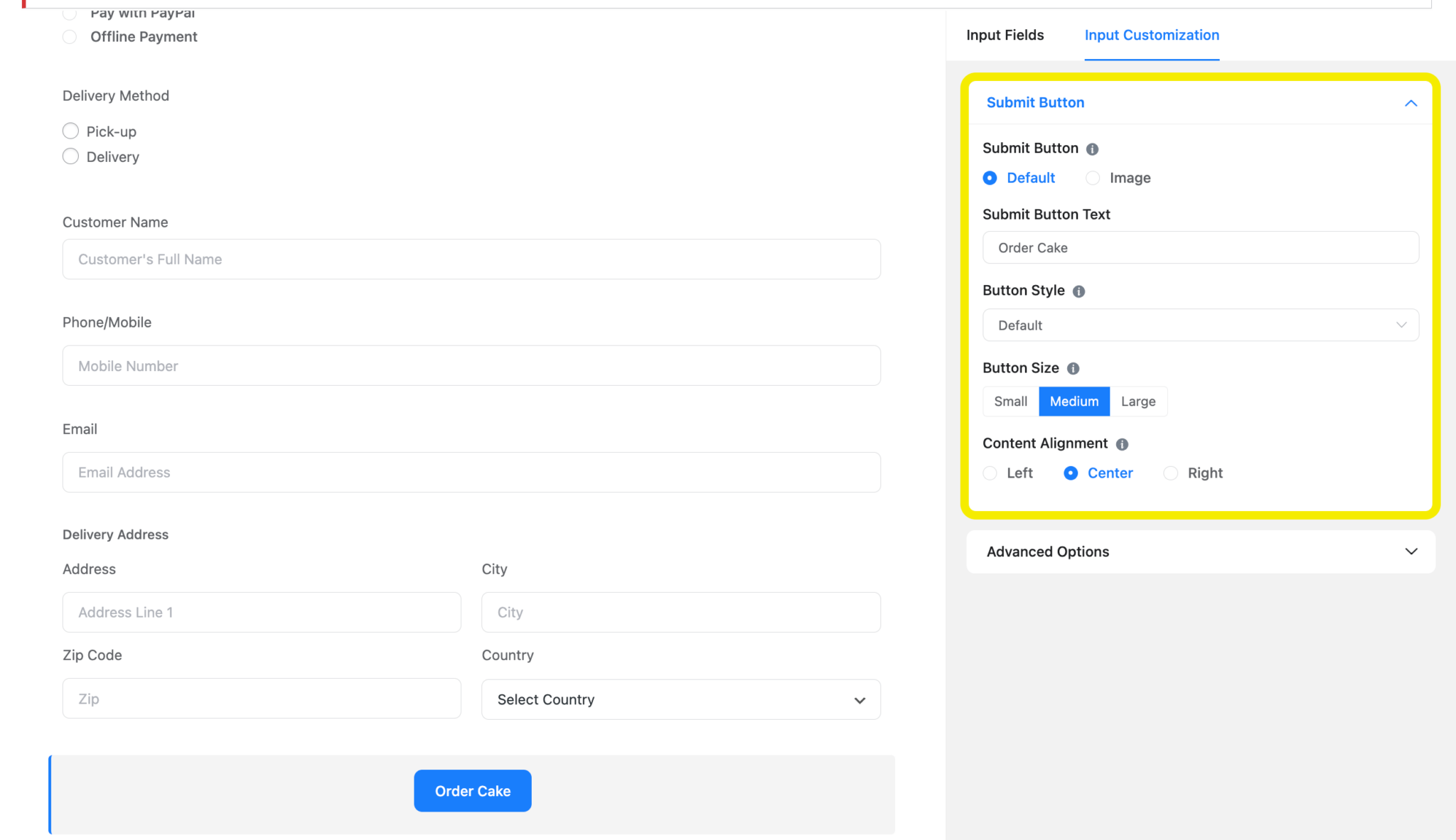Open the Select Country dropdown

coord(680,699)
